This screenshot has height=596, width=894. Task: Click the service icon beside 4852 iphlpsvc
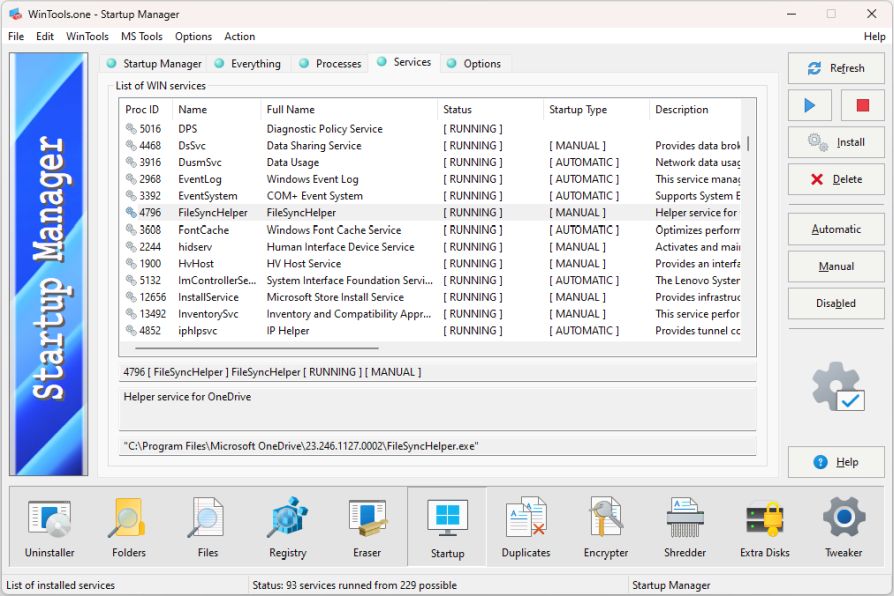(131, 330)
